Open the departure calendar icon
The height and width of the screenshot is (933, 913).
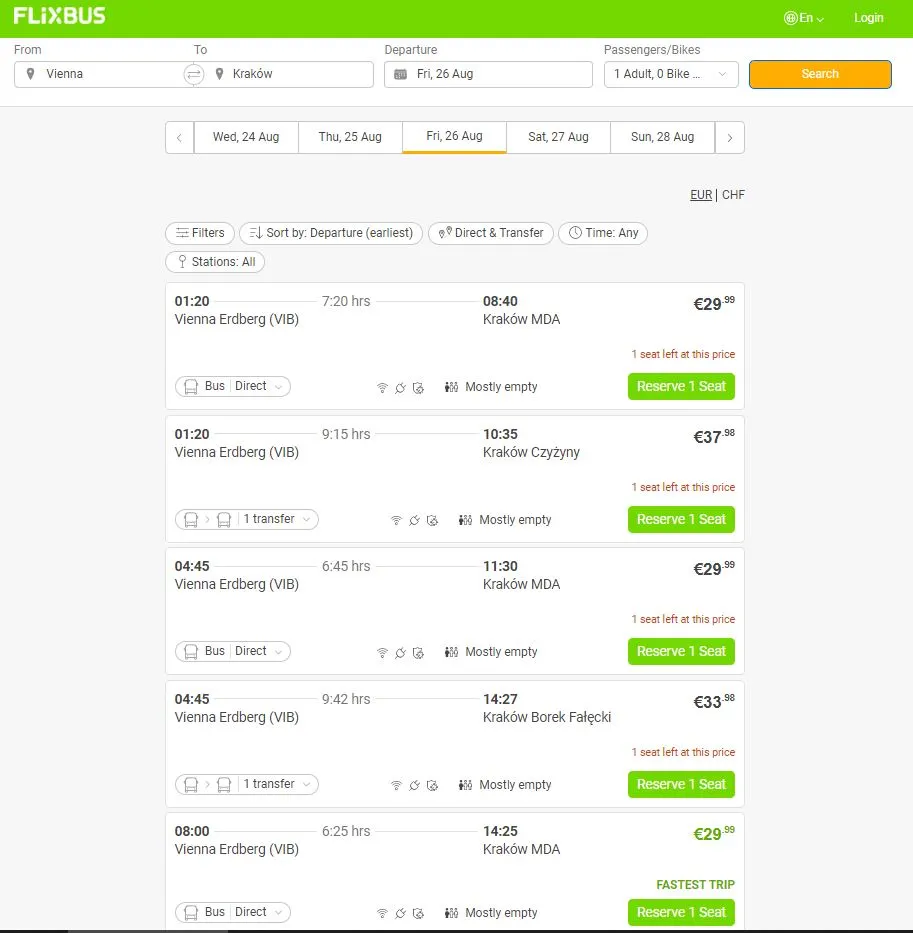click(x=401, y=74)
